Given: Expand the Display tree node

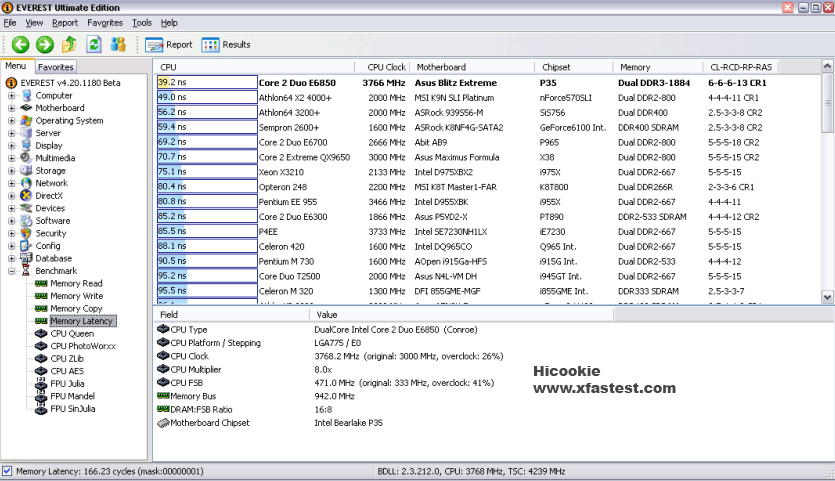Looking at the screenshot, I should click(11, 145).
